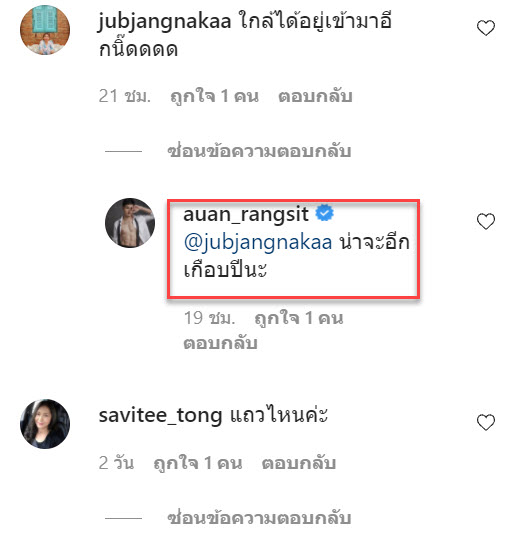Click the @jubjangnakaa mention in the reply
This screenshot has height=547, width=514.
click(x=258, y=242)
